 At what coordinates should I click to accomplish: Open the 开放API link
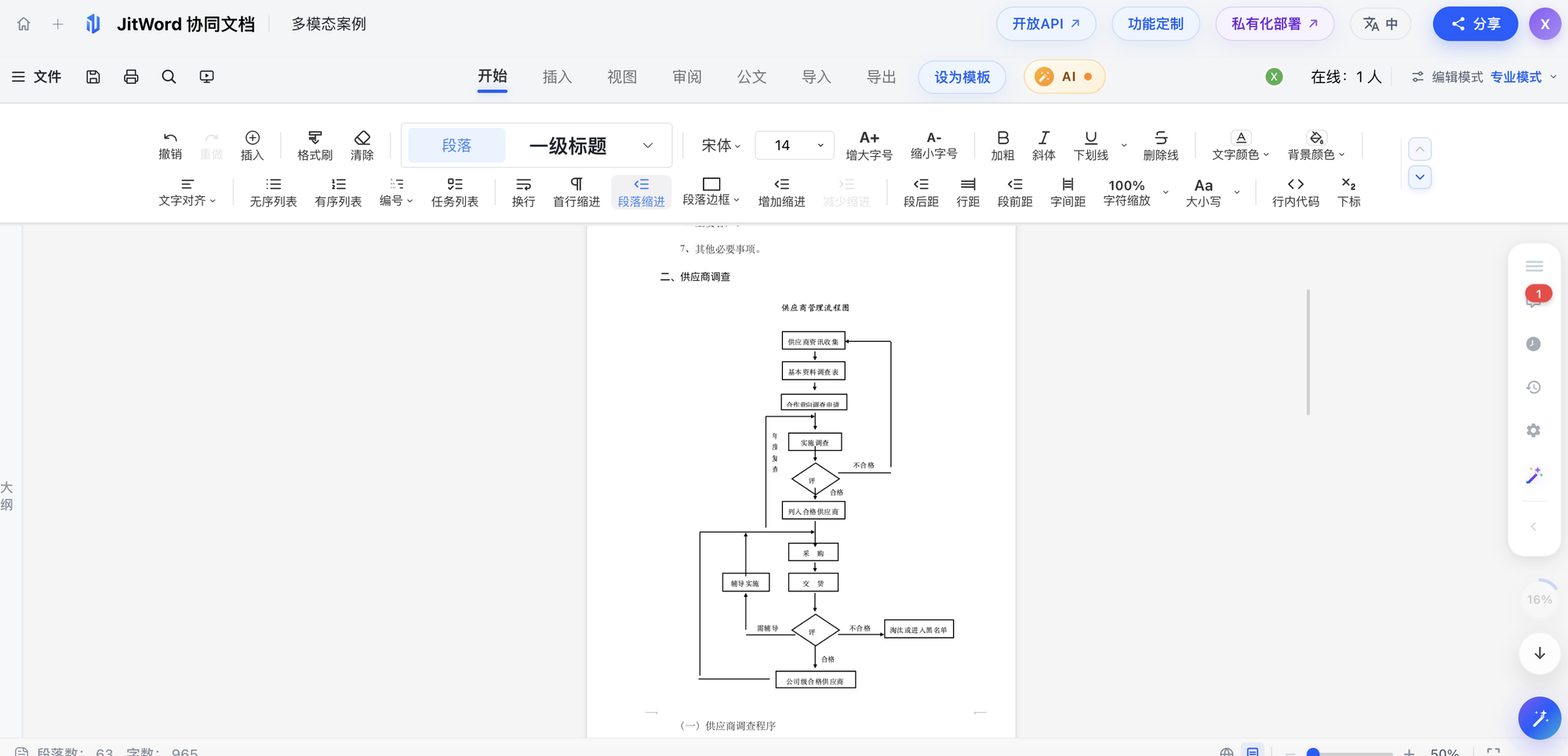pos(1046,24)
